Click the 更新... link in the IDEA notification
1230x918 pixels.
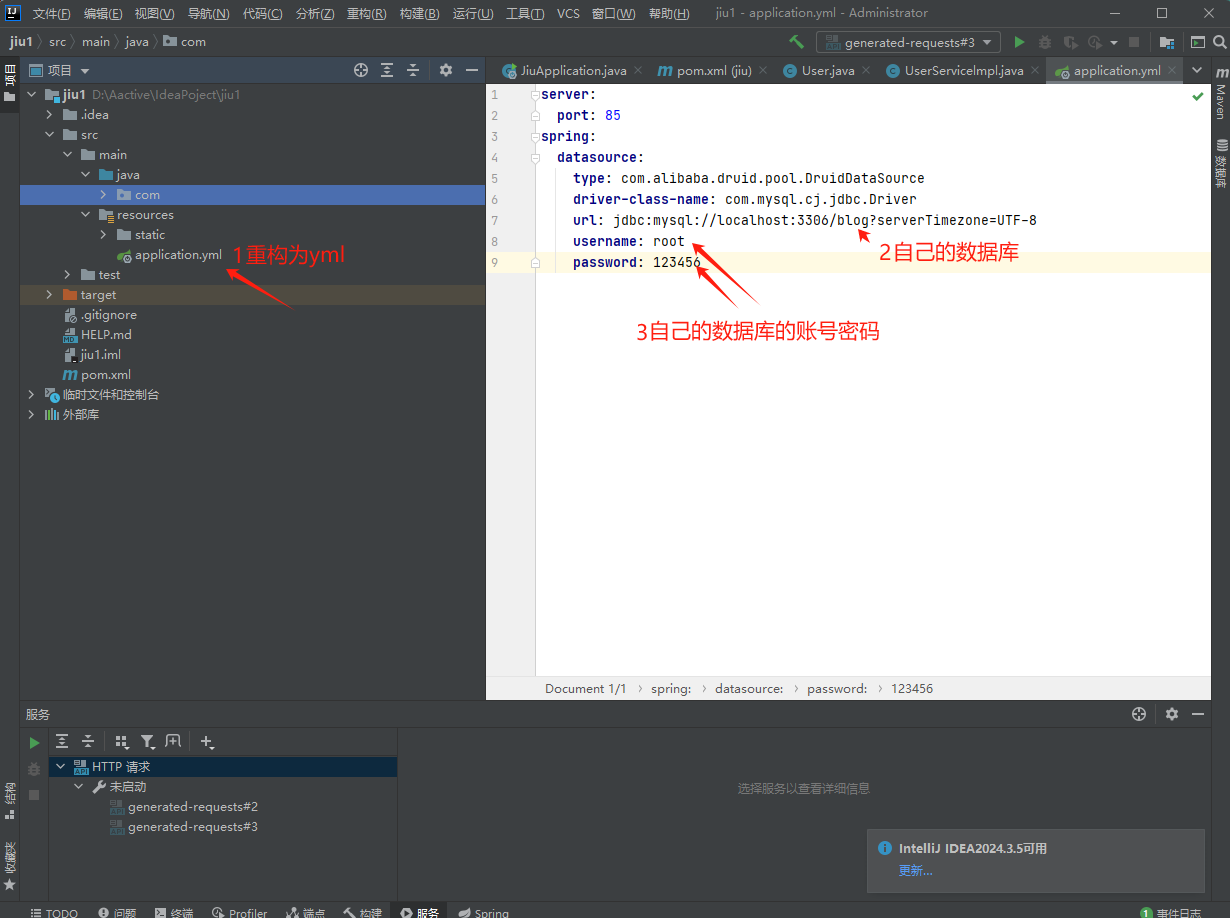point(916,871)
